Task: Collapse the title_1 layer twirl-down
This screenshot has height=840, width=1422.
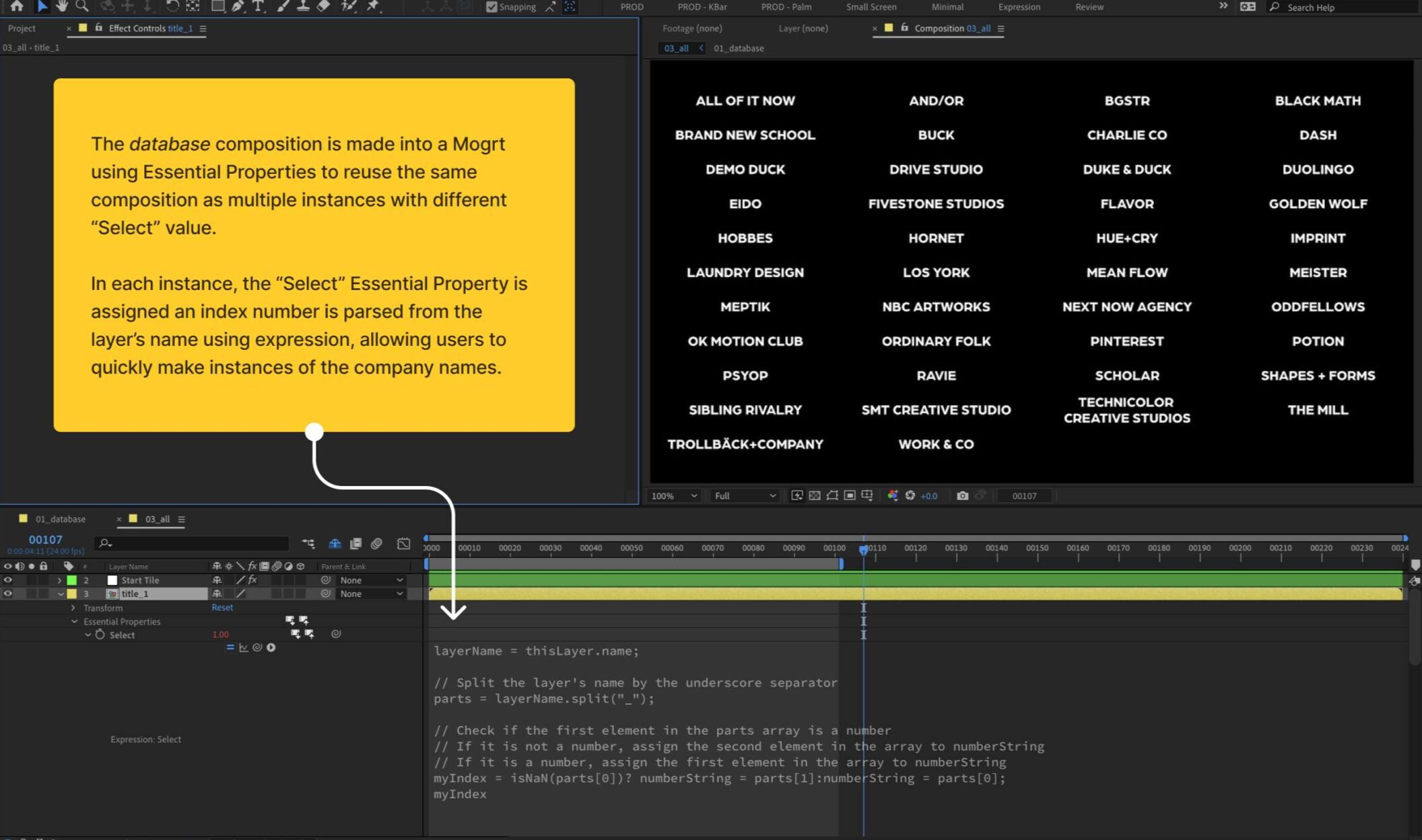Action: pyautogui.click(x=61, y=594)
